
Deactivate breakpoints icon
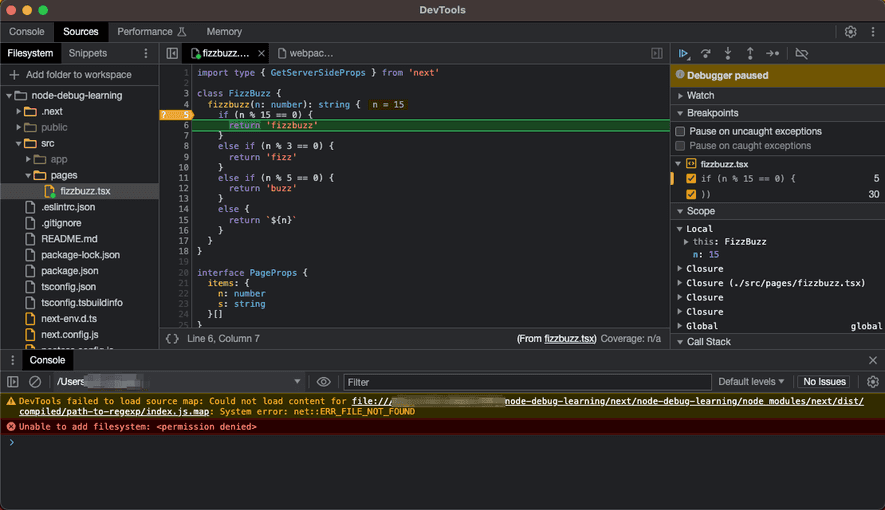pos(801,53)
